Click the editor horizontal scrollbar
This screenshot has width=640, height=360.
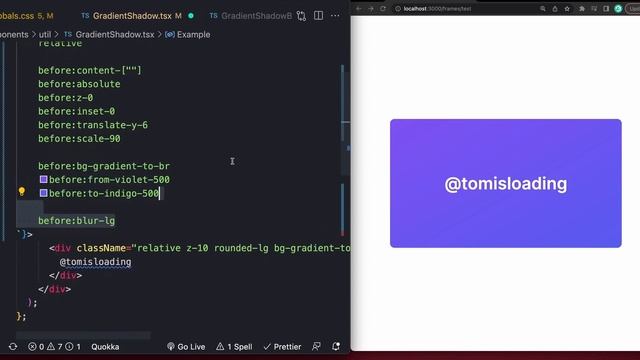coord(83,335)
